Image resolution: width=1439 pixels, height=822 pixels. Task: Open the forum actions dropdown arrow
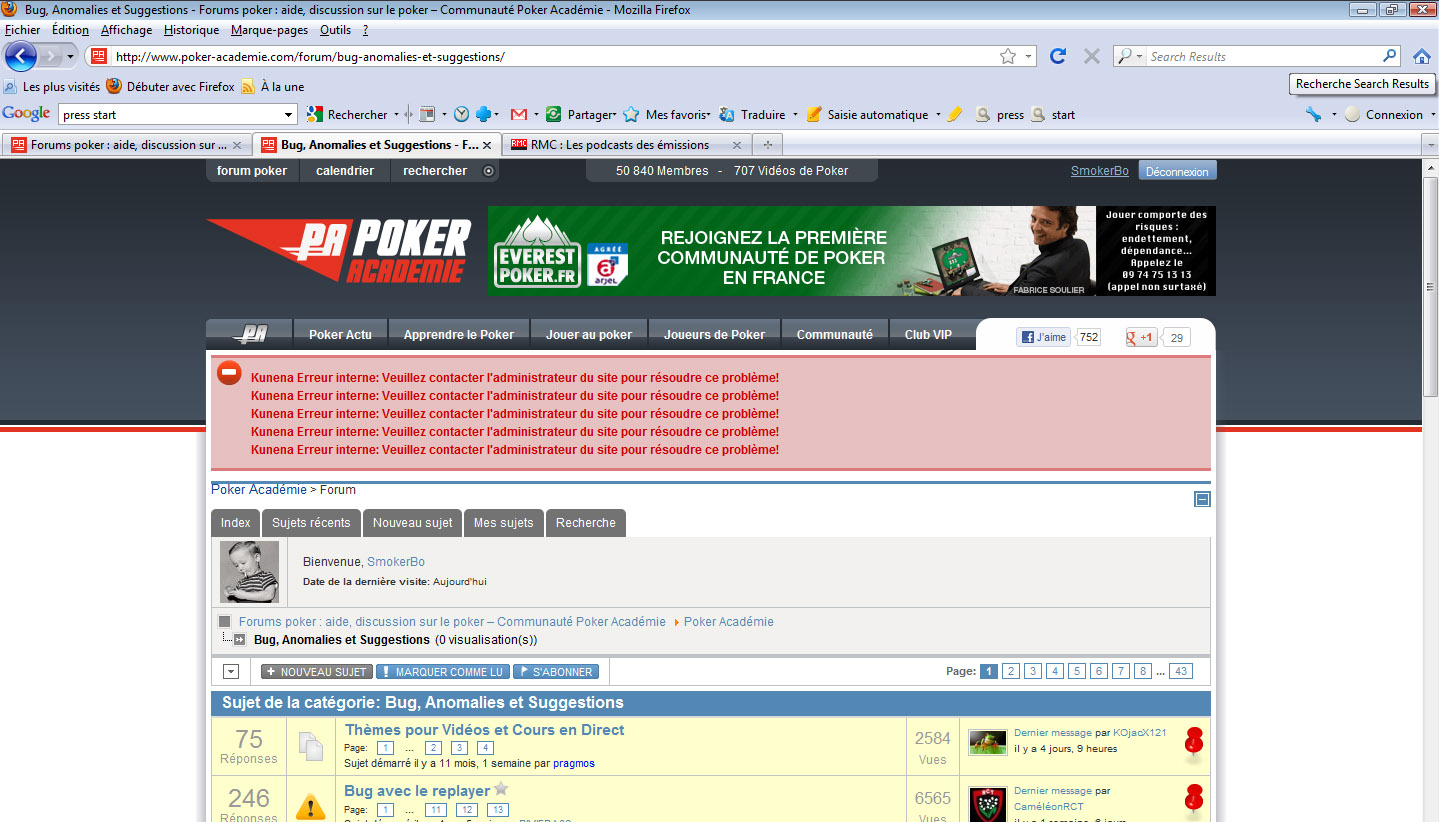(231, 672)
